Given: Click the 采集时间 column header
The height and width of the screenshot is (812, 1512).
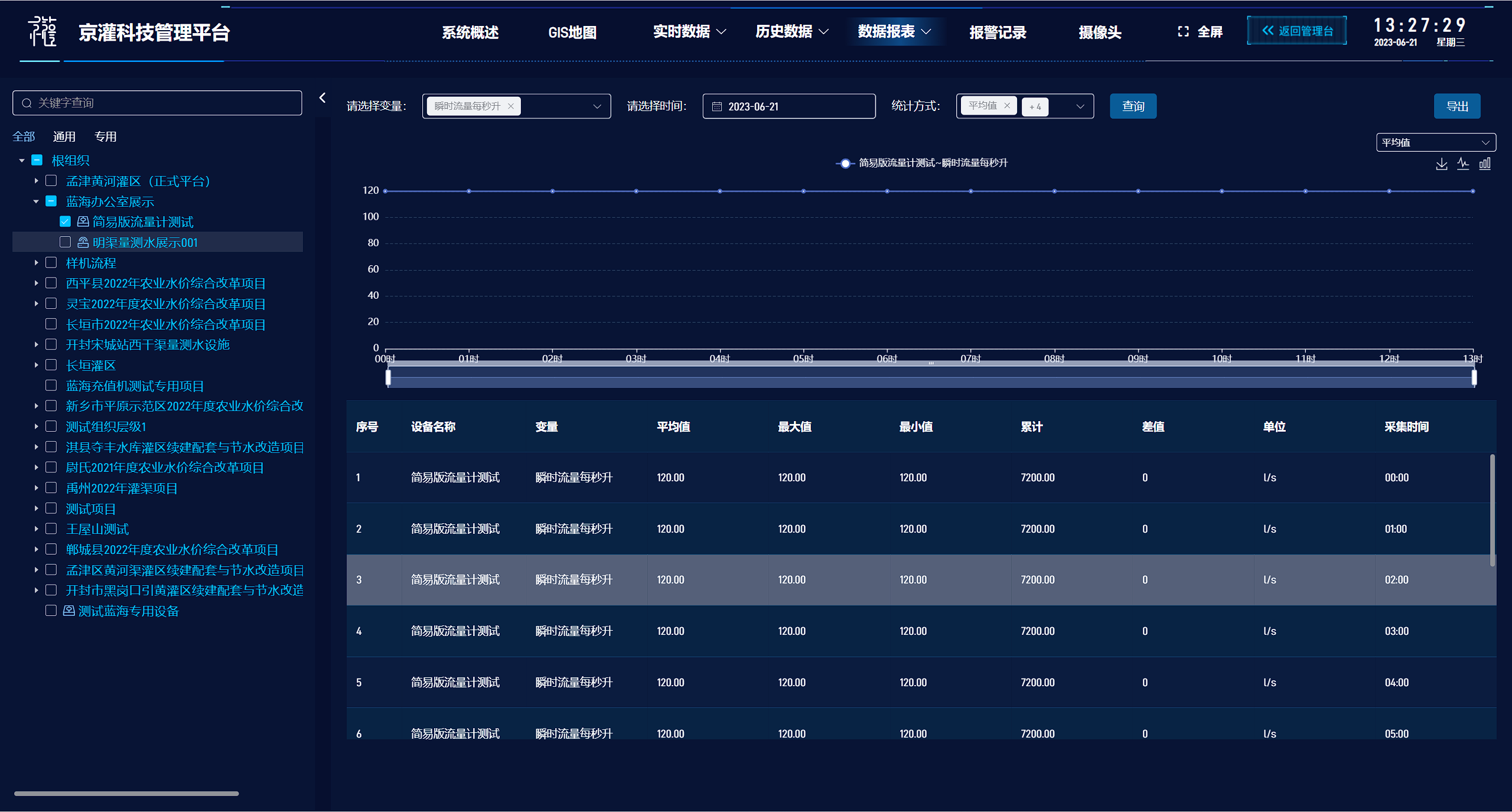Looking at the screenshot, I should [1406, 426].
